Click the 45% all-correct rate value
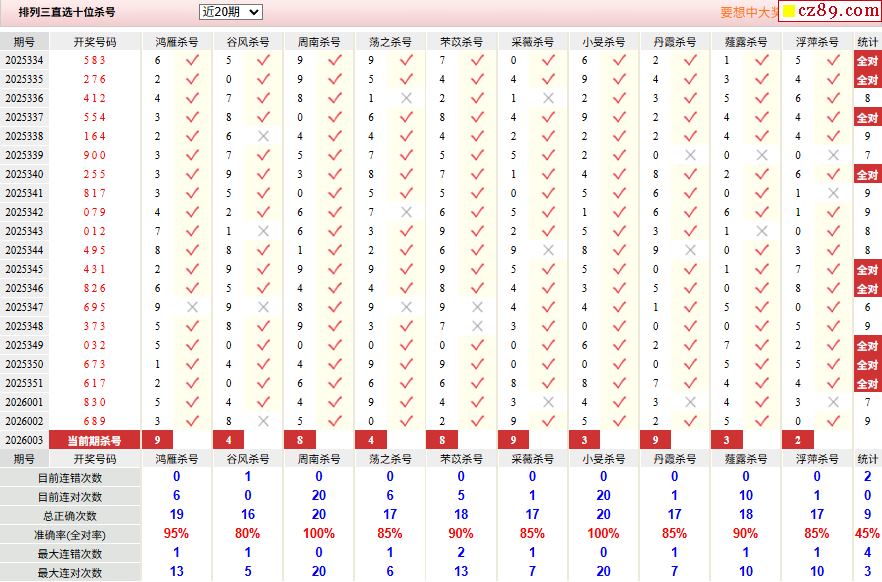Viewport: 882px width, 582px height. (867, 533)
